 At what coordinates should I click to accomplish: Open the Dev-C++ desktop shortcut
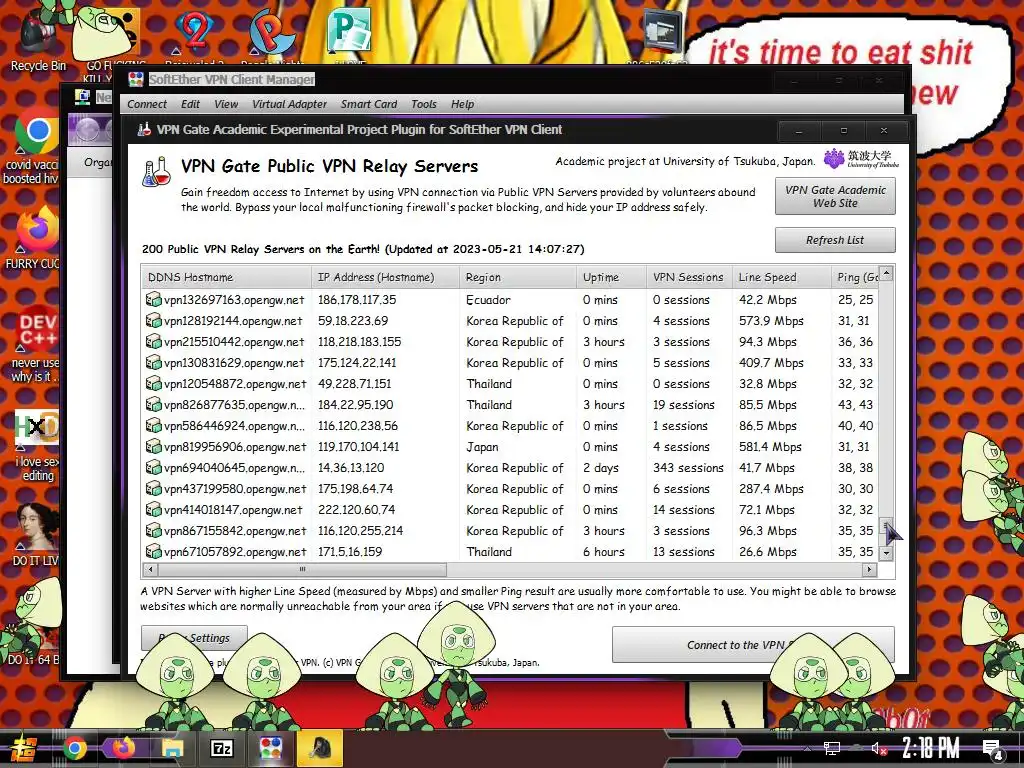pyautogui.click(x=37, y=330)
